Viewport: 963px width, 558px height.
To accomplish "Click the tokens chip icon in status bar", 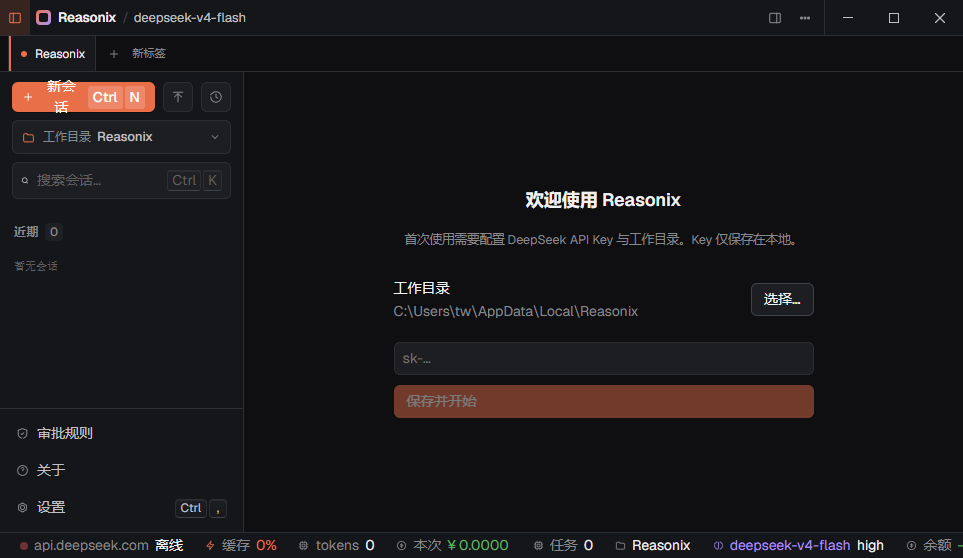I will 303,545.
